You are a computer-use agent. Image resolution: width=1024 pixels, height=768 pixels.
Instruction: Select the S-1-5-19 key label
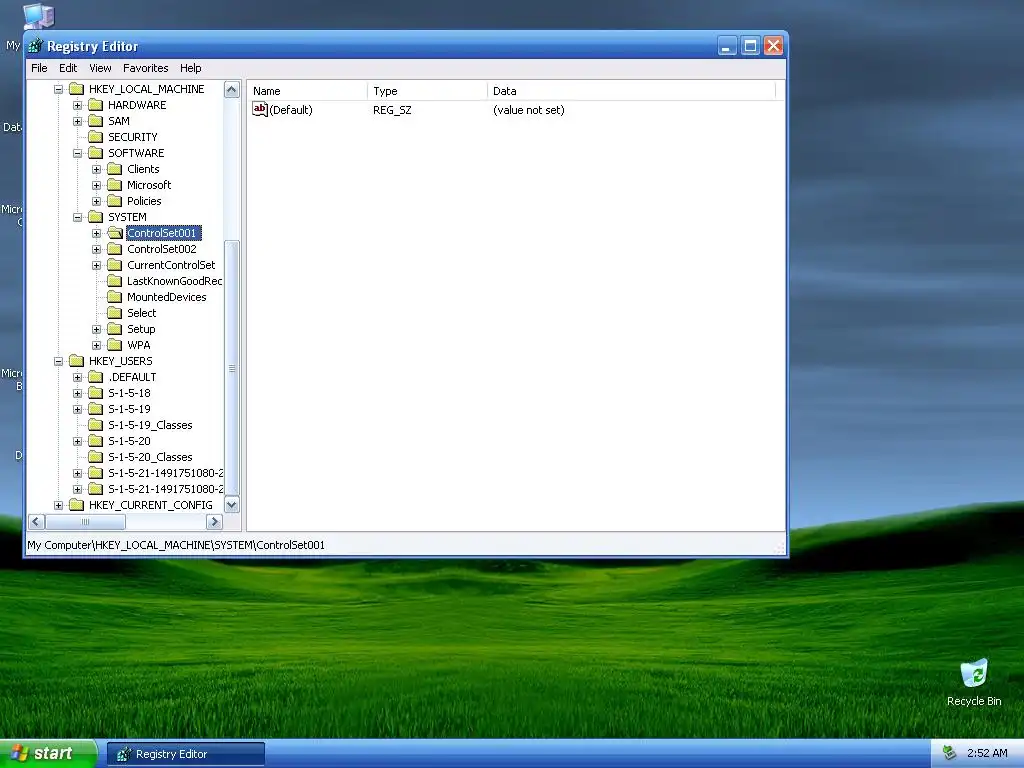(x=129, y=409)
